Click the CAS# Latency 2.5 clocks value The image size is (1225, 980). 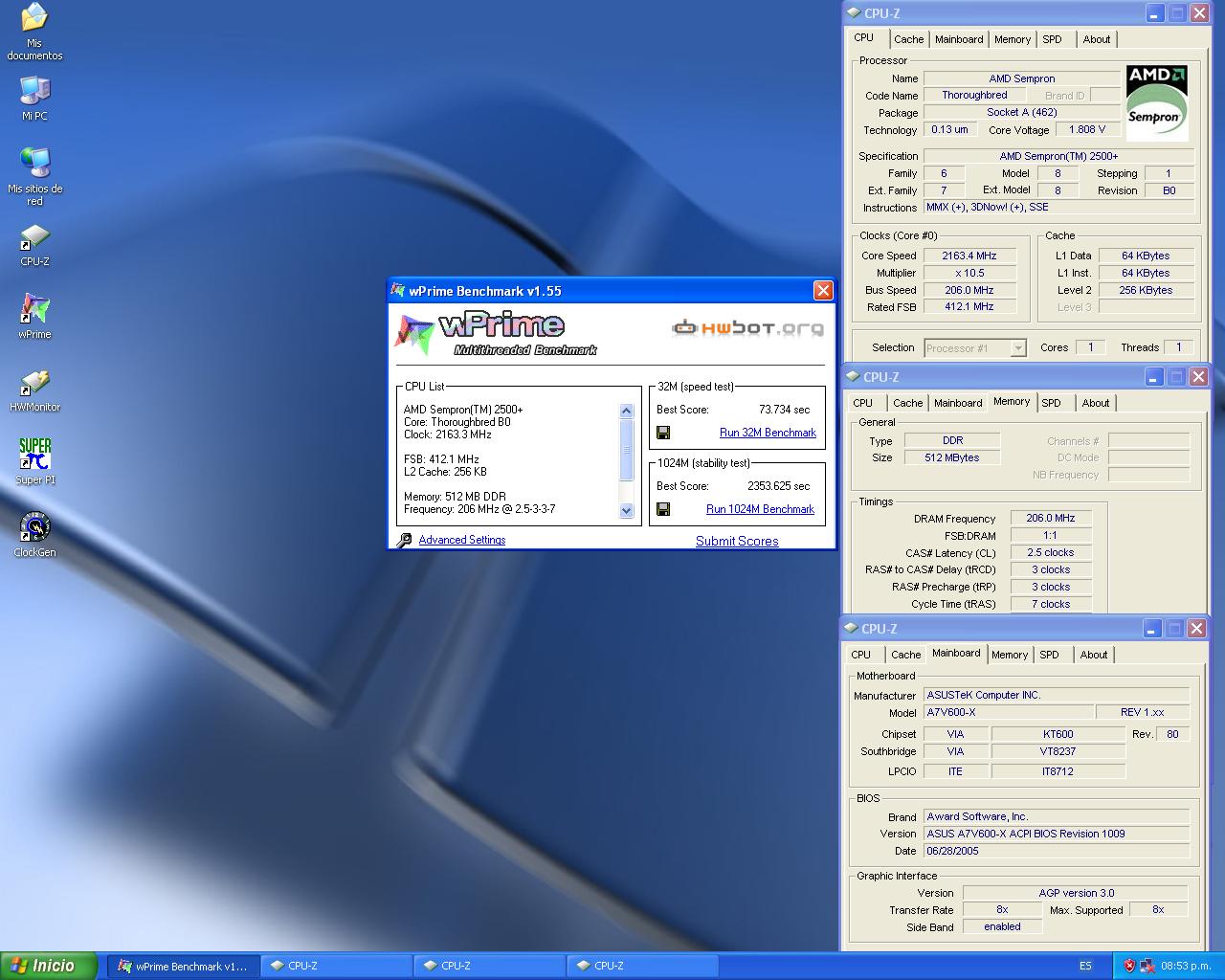tap(1051, 552)
